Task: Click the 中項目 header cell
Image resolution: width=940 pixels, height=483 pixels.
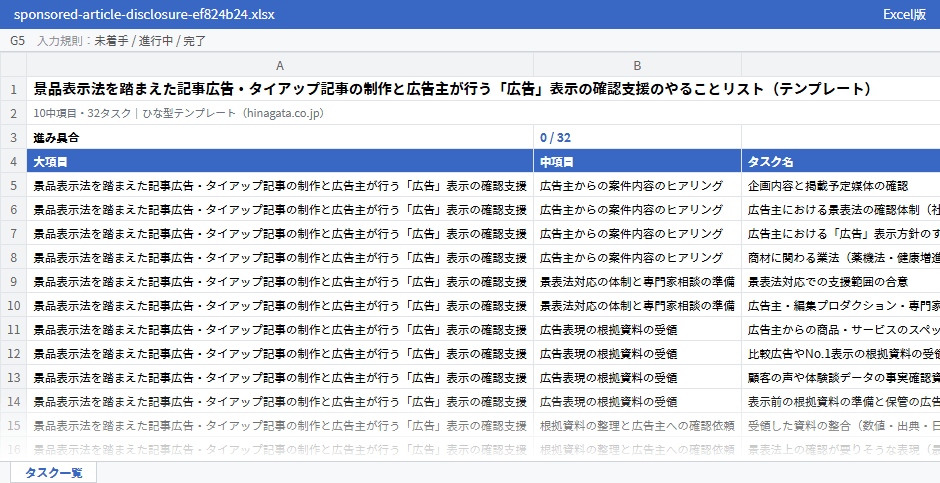Action: [x=637, y=161]
